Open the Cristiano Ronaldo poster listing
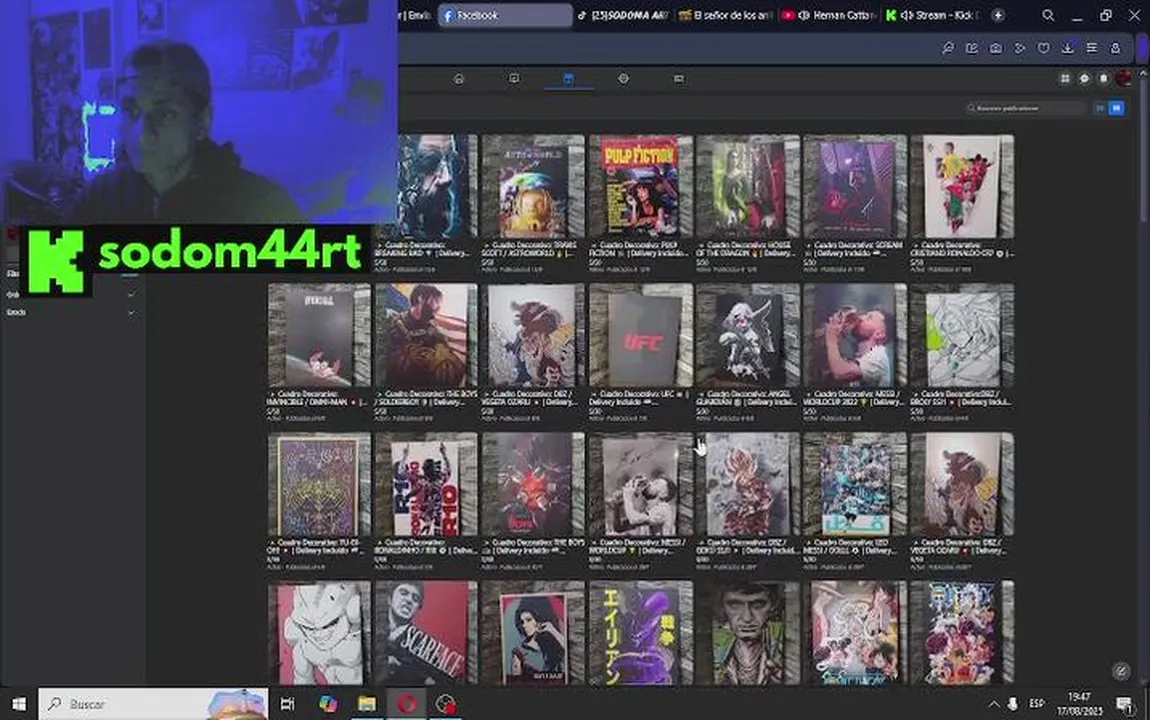 pyautogui.click(x=962, y=186)
